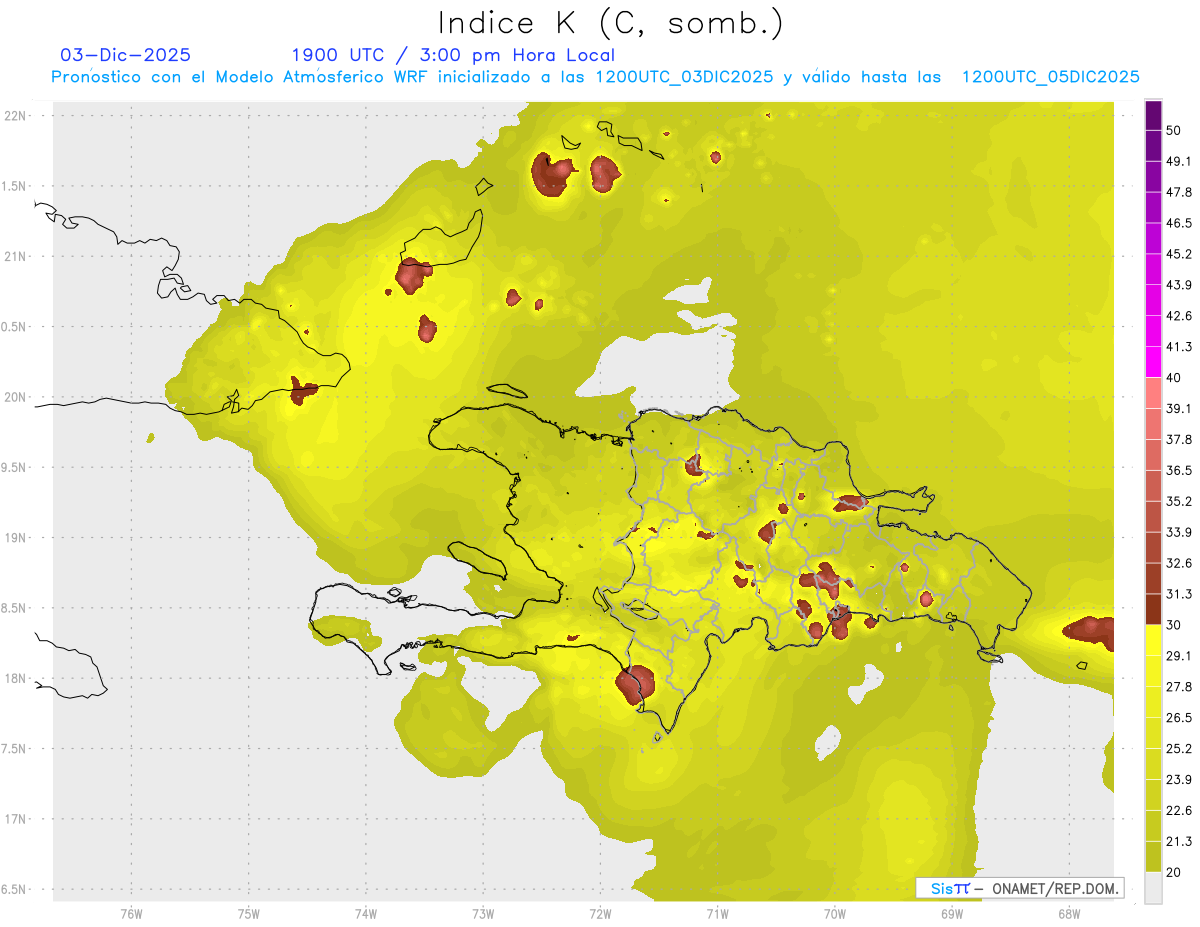The image size is (1200, 927).
Task: Click the large brown patch on the Haiti southwest coast
Action: pyautogui.click(x=634, y=685)
